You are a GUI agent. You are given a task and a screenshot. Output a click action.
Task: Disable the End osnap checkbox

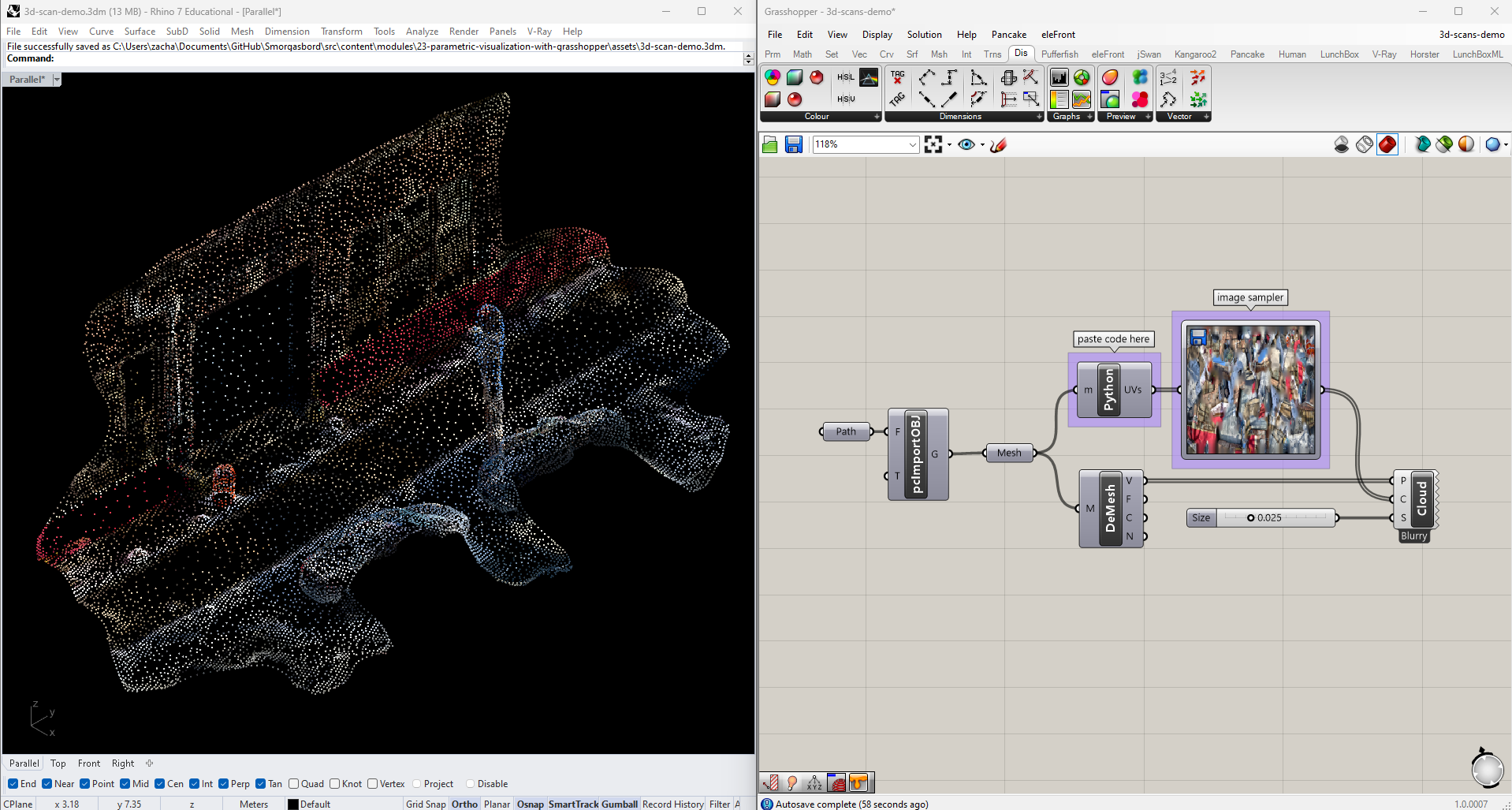click(13, 783)
